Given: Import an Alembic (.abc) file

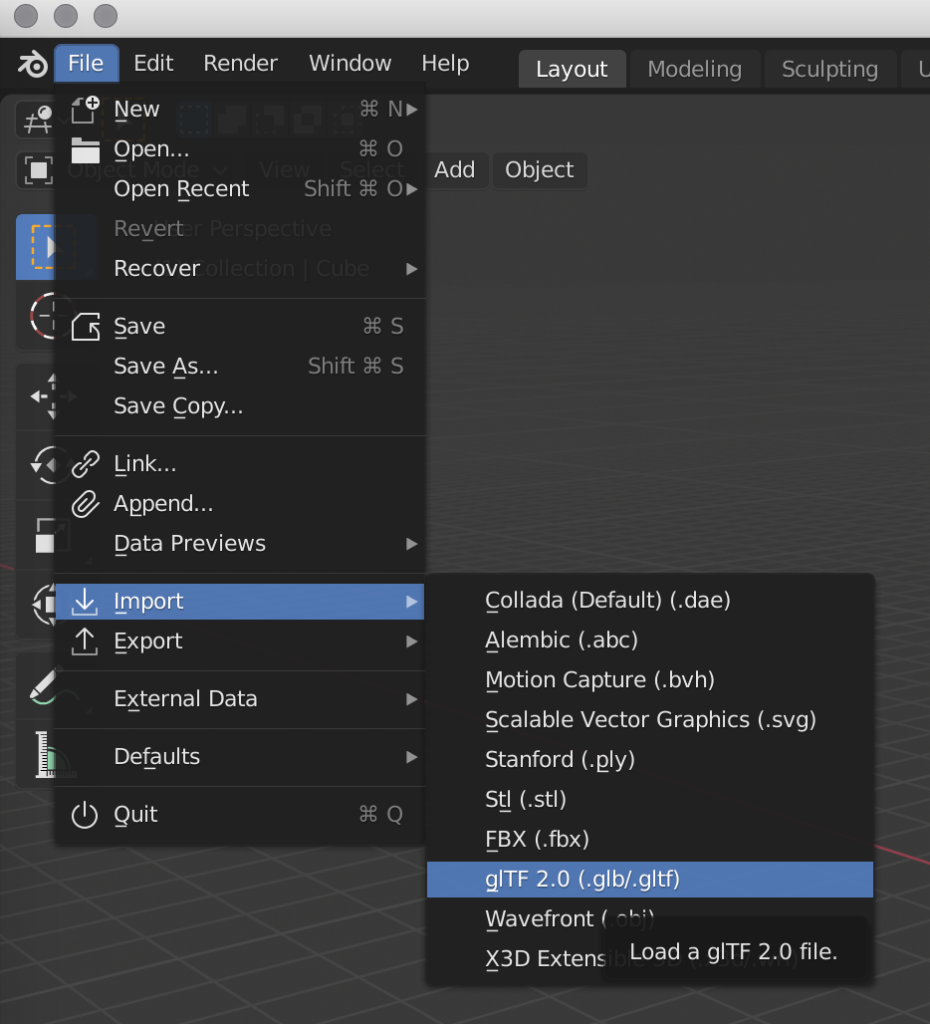Looking at the screenshot, I should coord(650,640).
